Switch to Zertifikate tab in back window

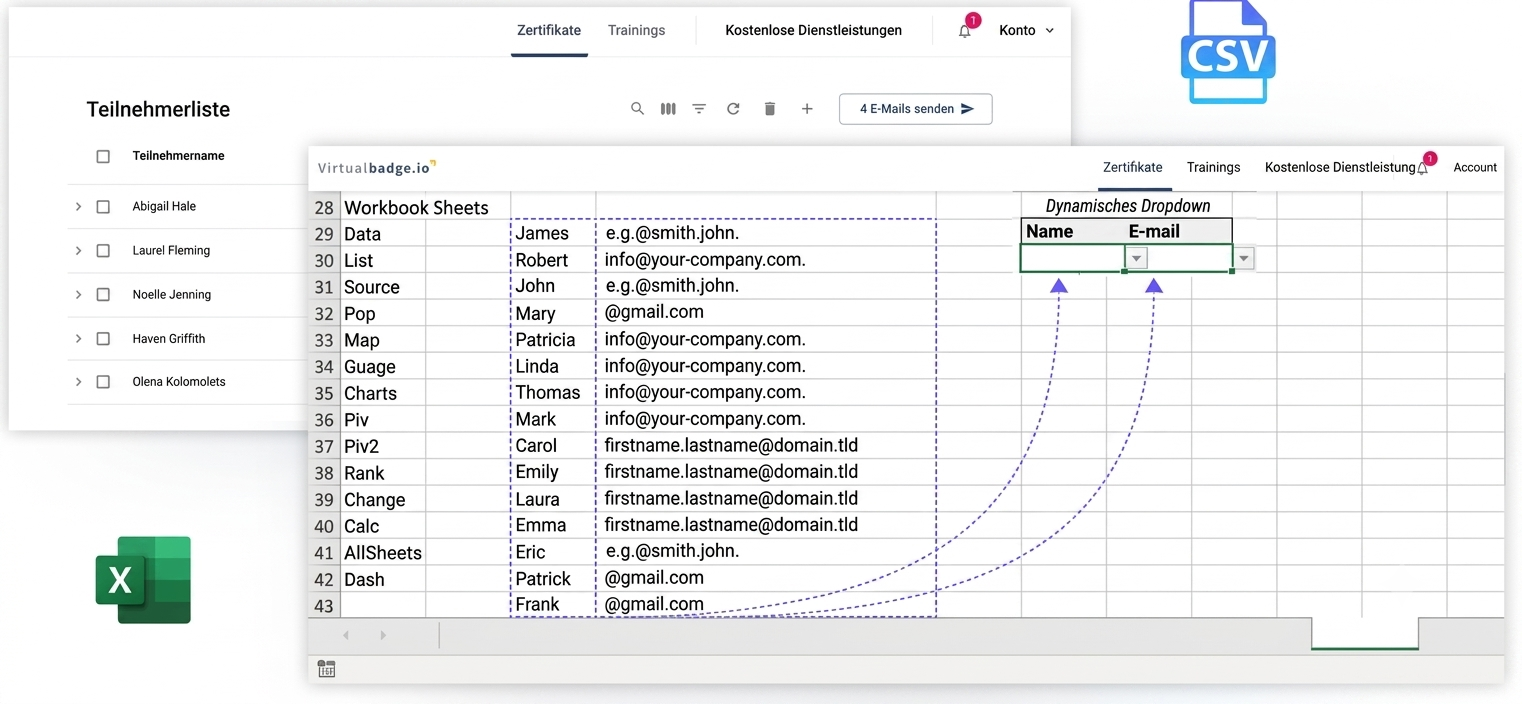pyautogui.click(x=549, y=31)
